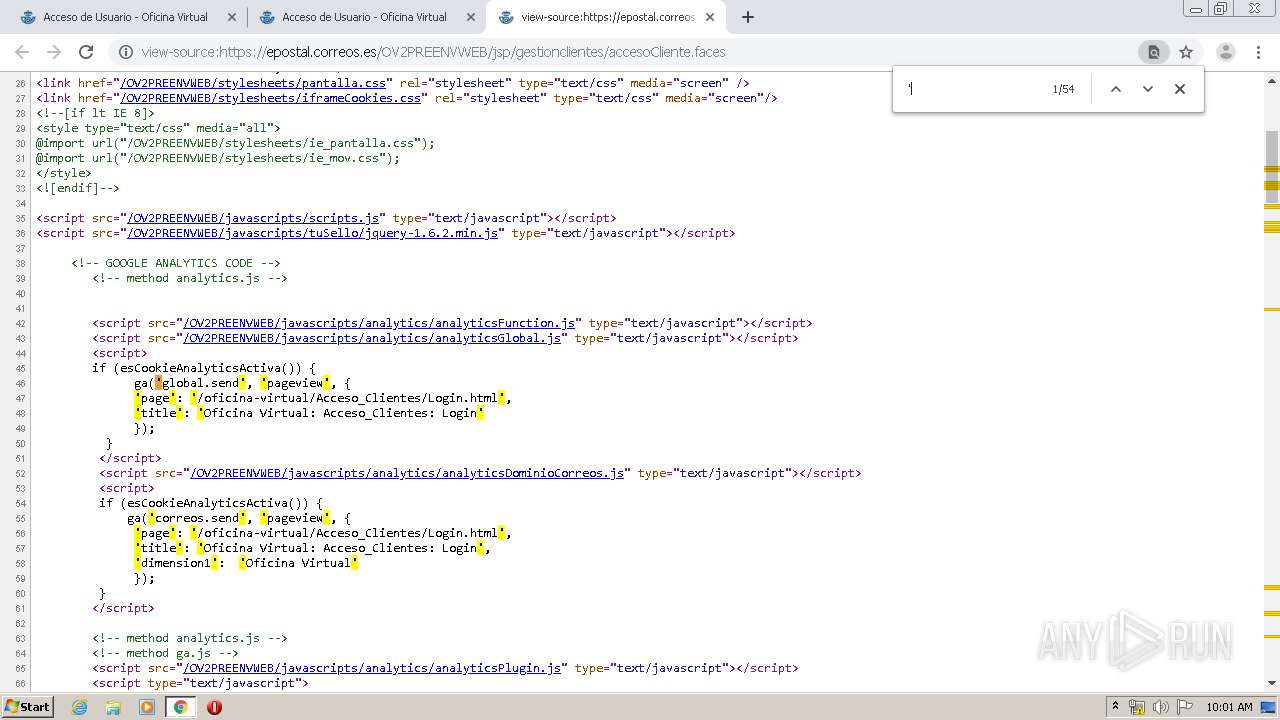Open the Windows Start menu
1280x720 pixels.
click(27, 707)
